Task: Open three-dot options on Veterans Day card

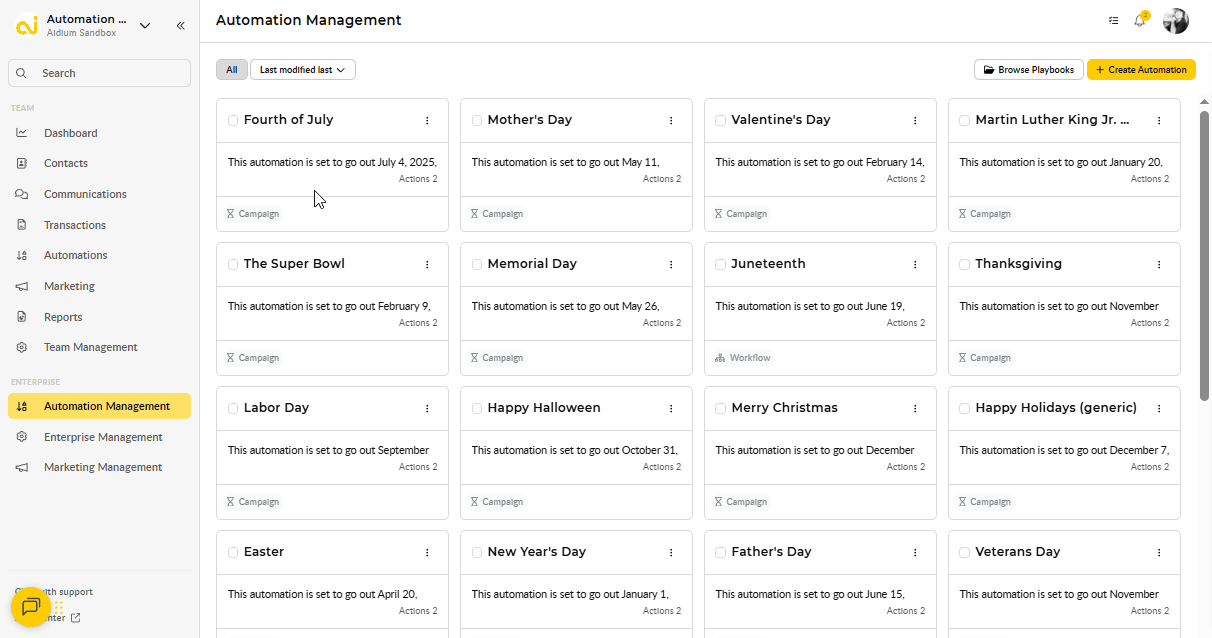Action: click(1159, 552)
